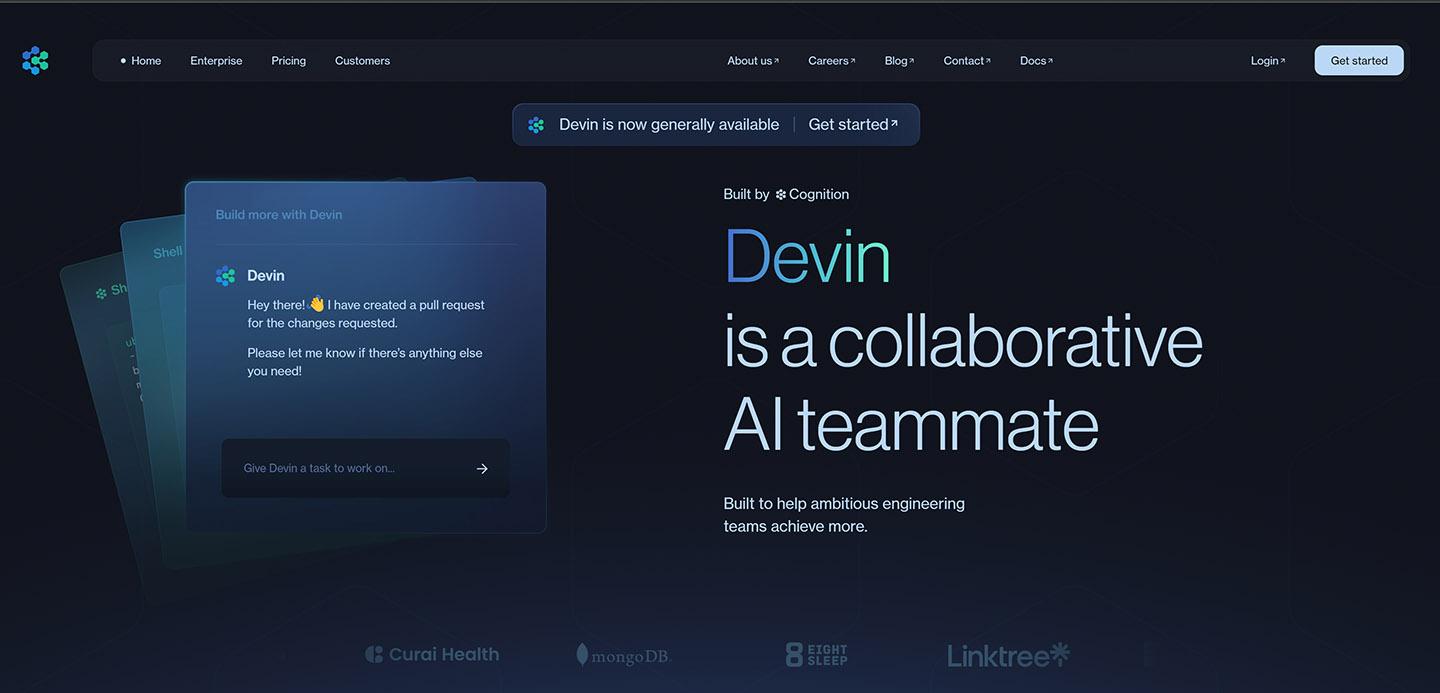Click the Eight Sleep logo

pos(817,655)
